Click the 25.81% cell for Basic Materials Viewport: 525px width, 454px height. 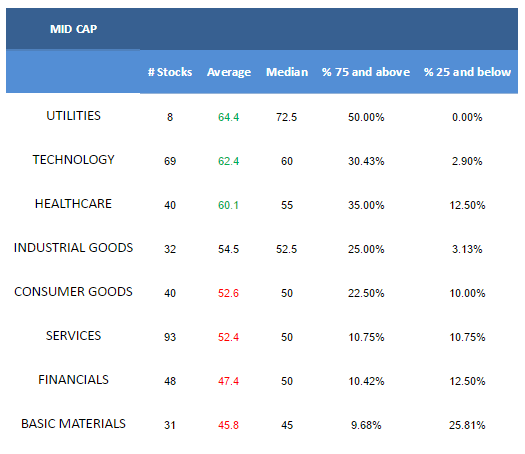(x=467, y=425)
